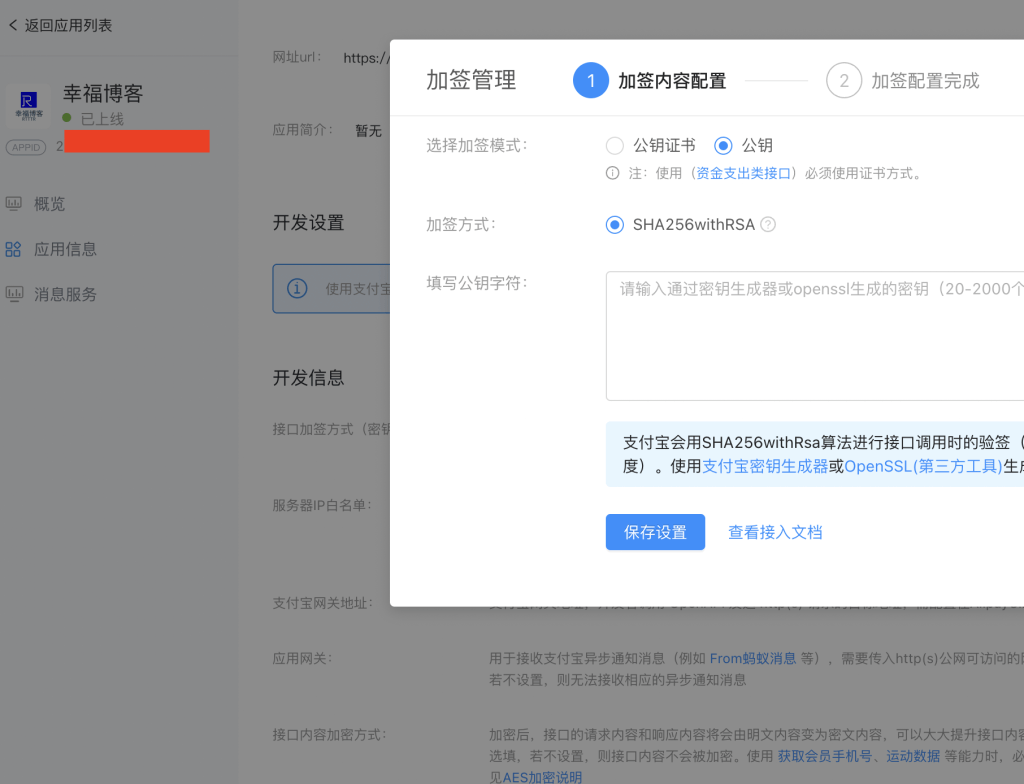1024x784 pixels.
Task: Open the 查看接入文档 link
Action: pos(775,532)
